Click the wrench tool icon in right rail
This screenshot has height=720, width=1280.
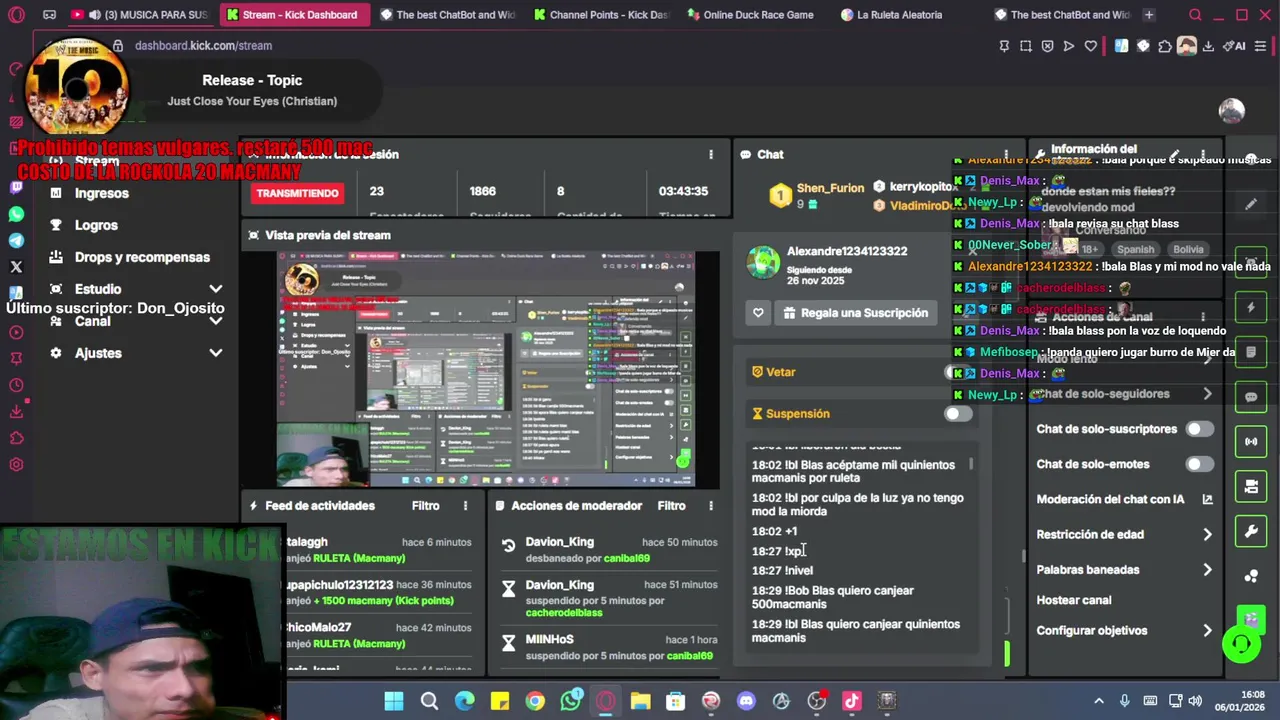1250,531
